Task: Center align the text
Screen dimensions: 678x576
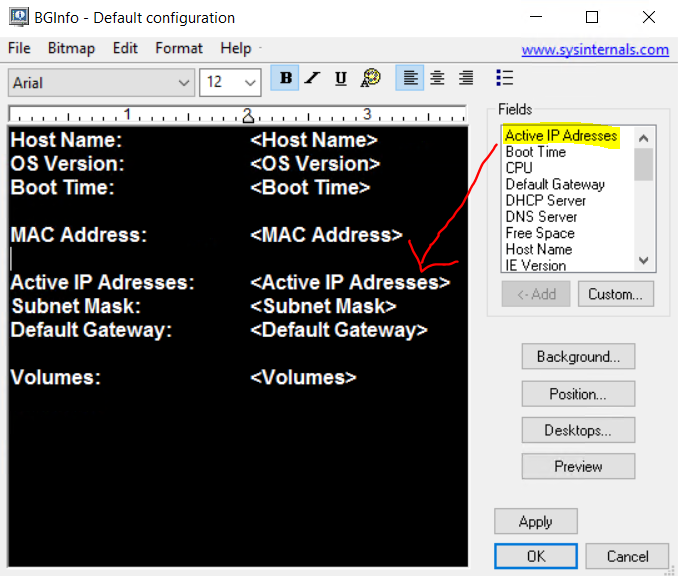Action: pyautogui.click(x=437, y=79)
